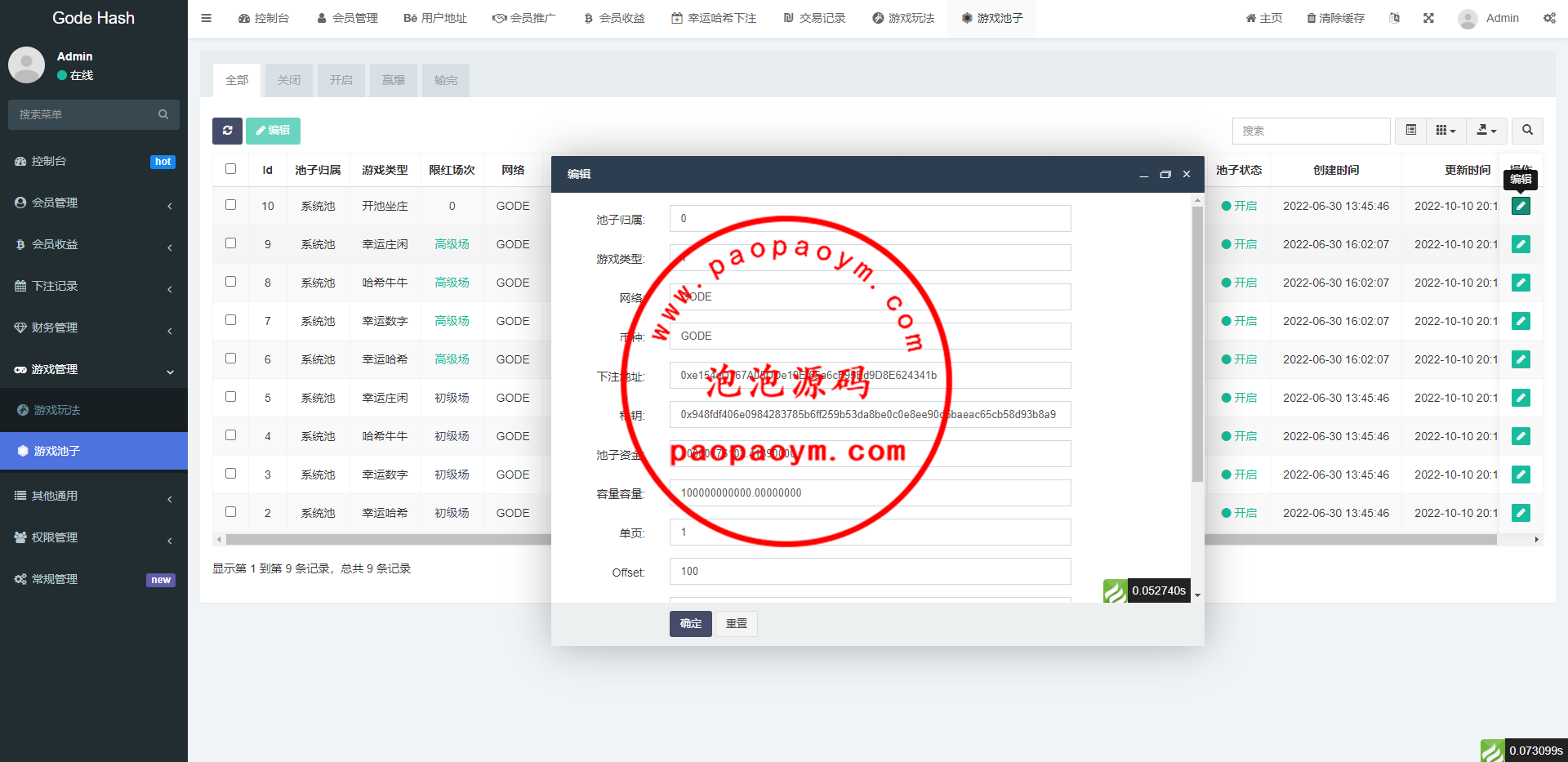The height and width of the screenshot is (762, 1568).
Task: Open 游戏玩法 top navigation tab
Action: pyautogui.click(x=903, y=18)
